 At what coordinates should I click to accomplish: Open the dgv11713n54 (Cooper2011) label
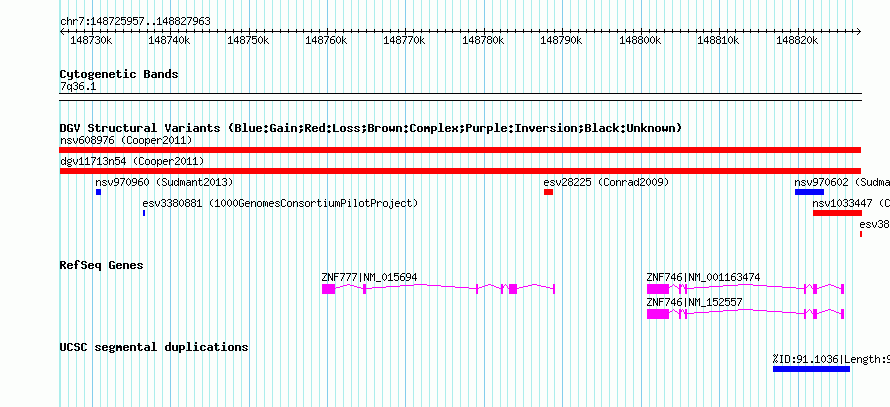click(132, 161)
